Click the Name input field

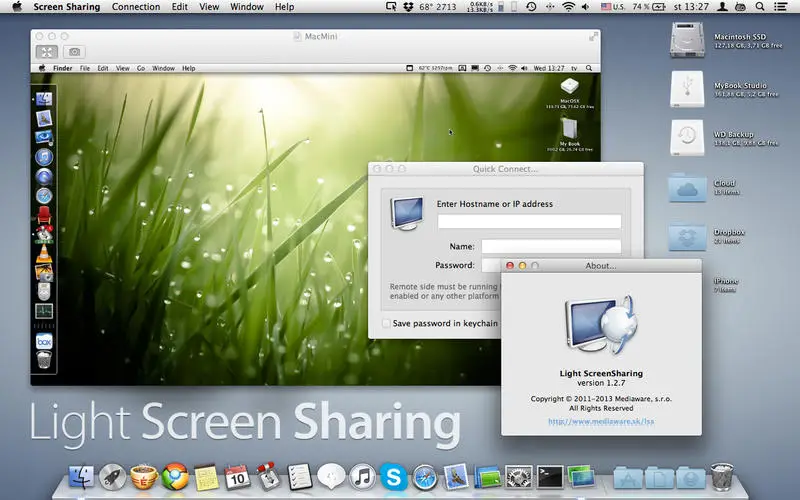tap(550, 246)
